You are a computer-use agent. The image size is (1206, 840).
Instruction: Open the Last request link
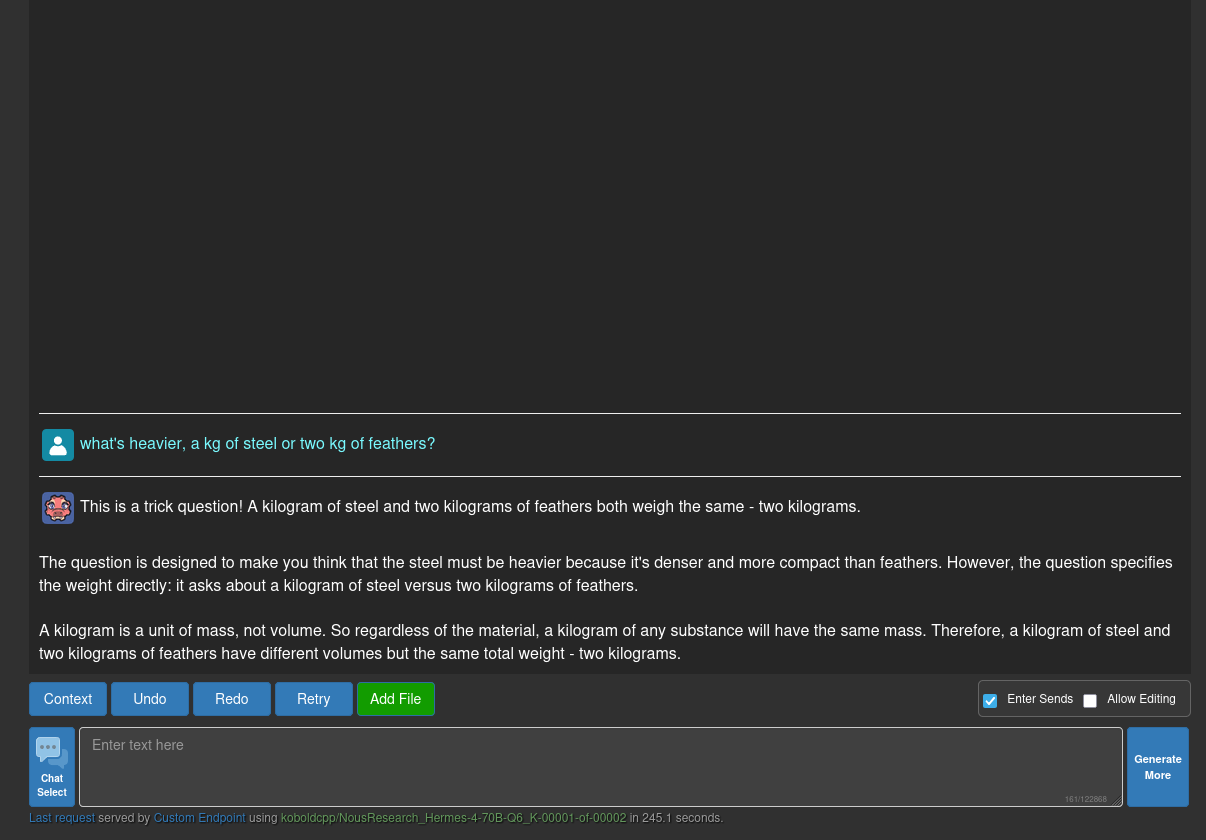click(62, 818)
